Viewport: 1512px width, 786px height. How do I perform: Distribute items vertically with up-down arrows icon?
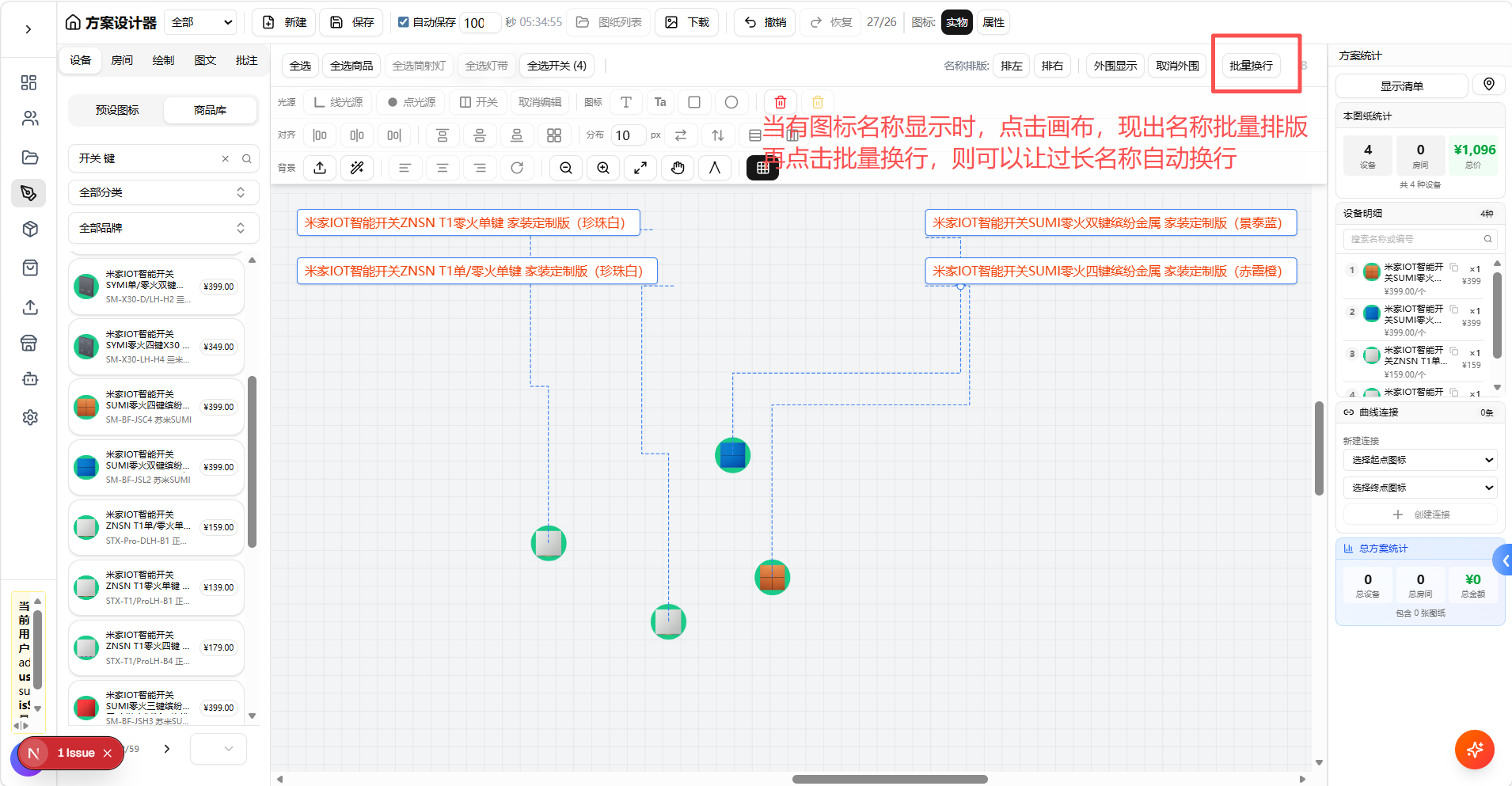[x=718, y=135]
